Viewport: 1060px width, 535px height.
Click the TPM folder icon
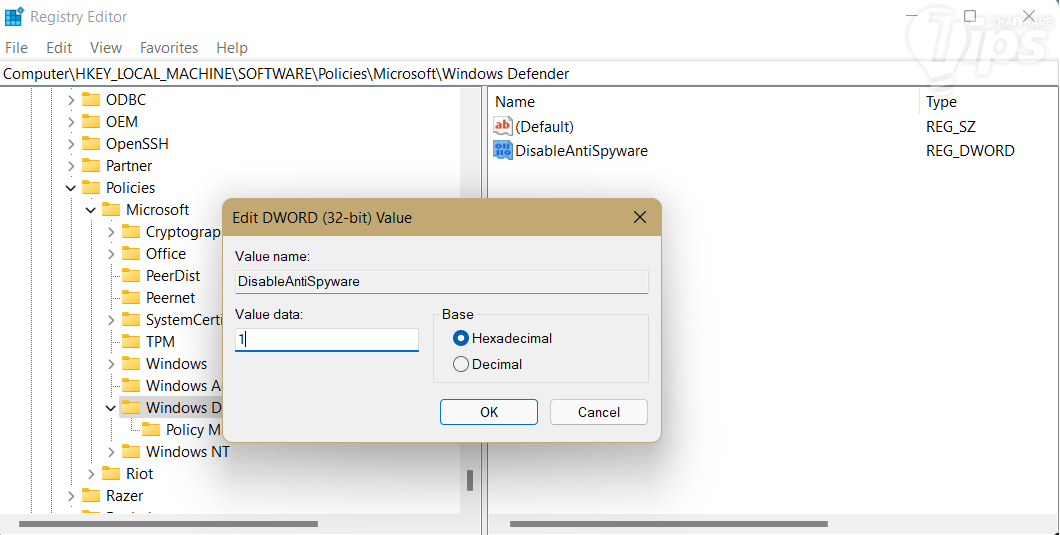coord(130,342)
